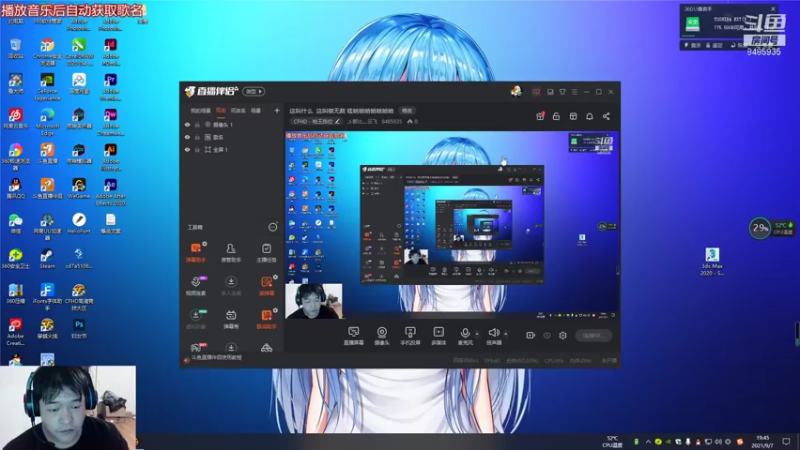This screenshot has height=450, width=800.
Task: Click the record video icon beside settings
Action: click(x=531, y=335)
